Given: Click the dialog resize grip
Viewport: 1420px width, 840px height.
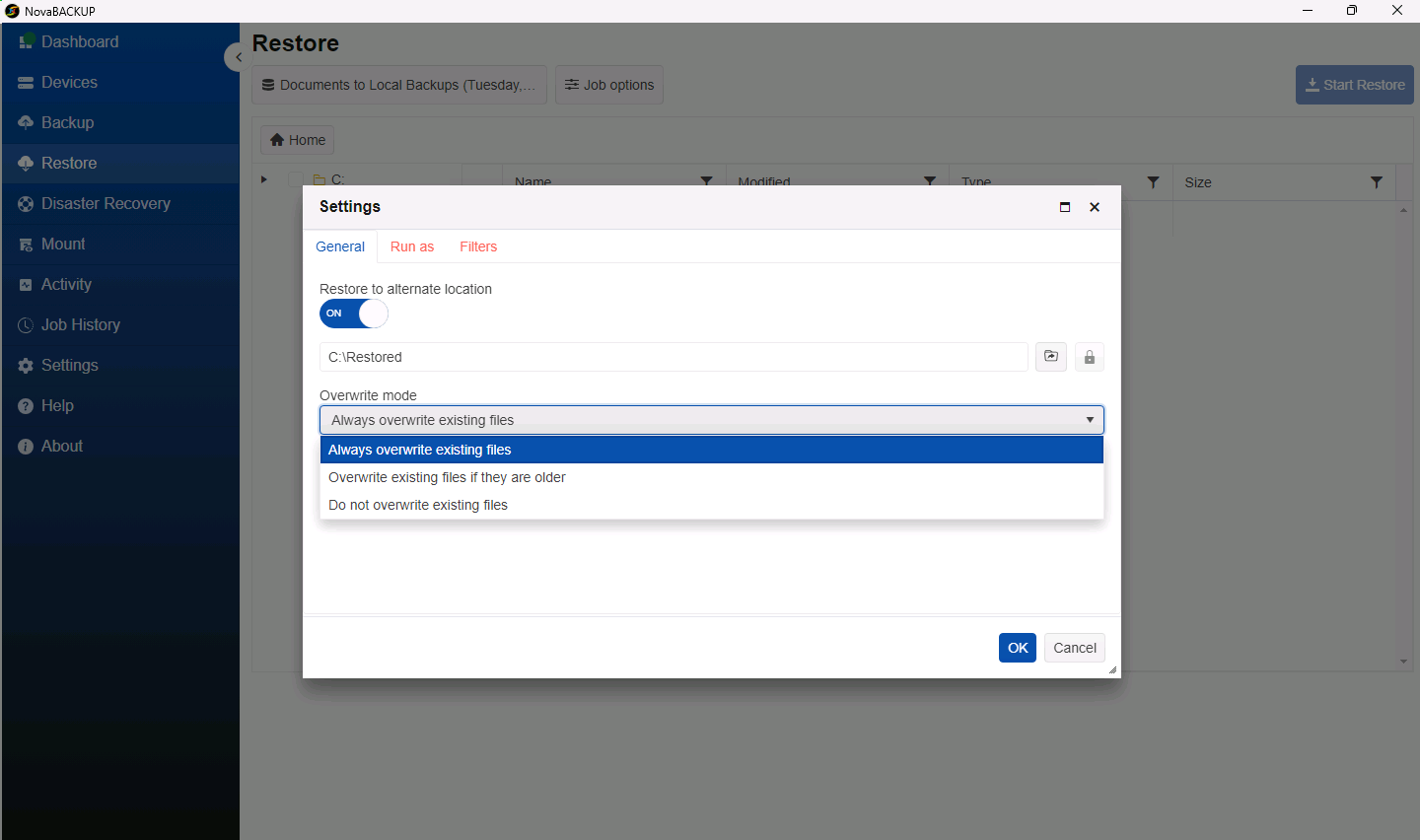Looking at the screenshot, I should click(x=1112, y=670).
